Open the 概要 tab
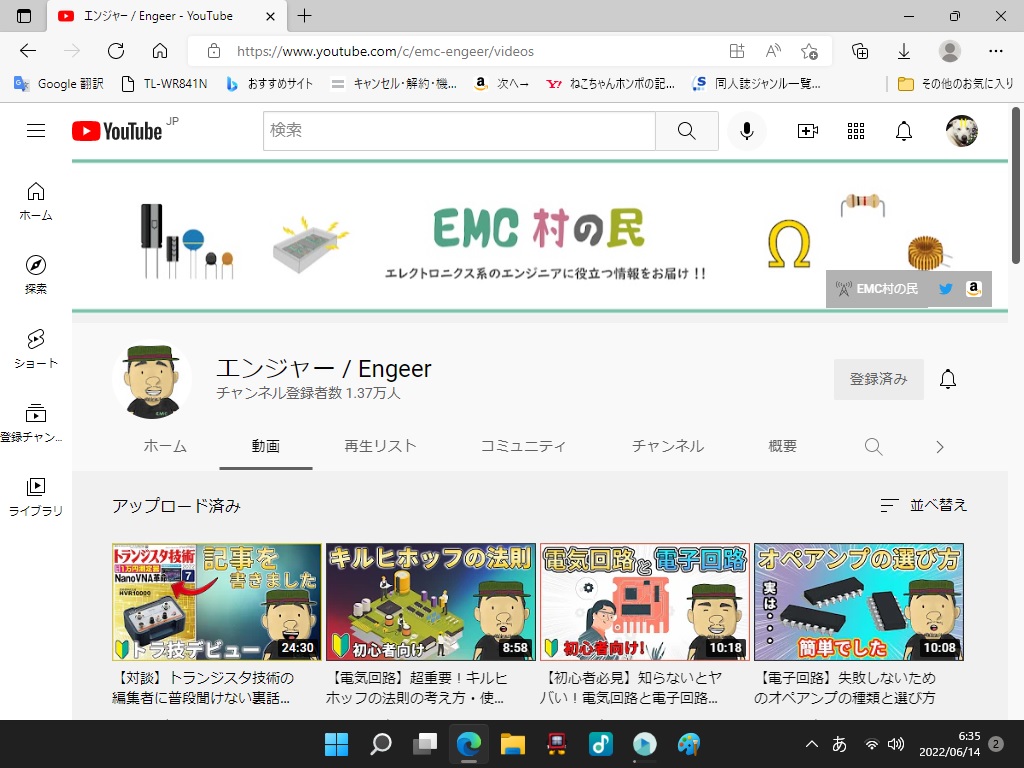1024x768 pixels. [x=782, y=446]
